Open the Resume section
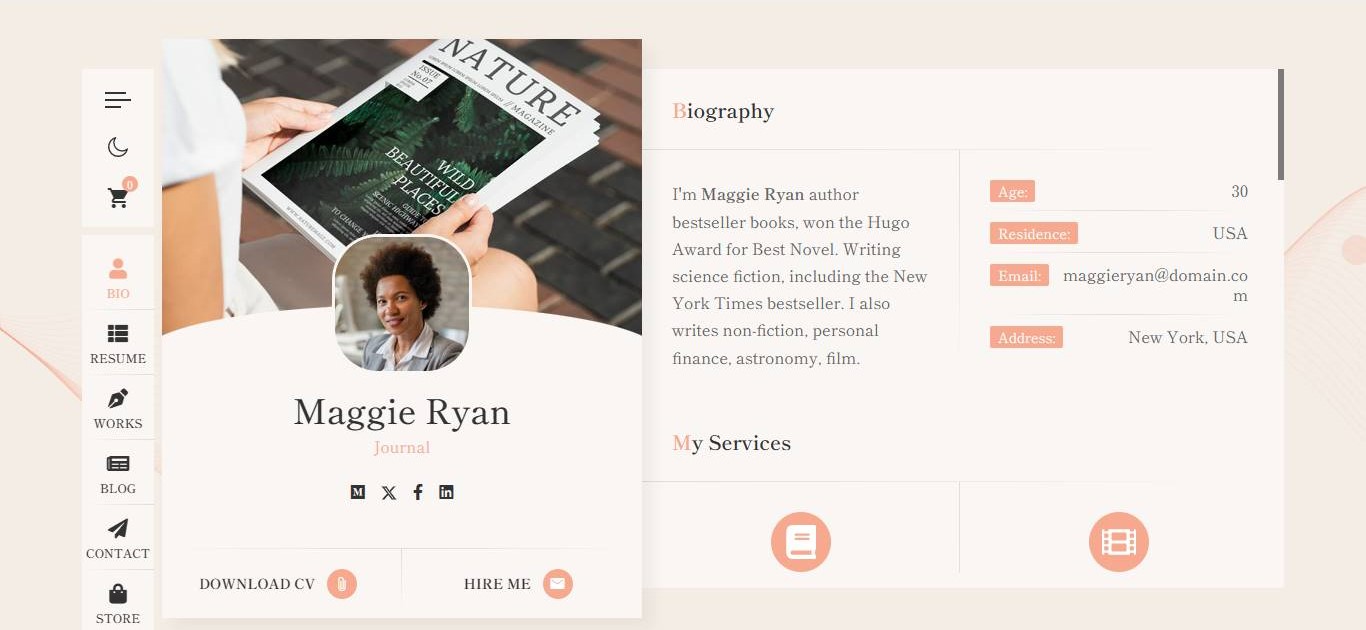 click(x=118, y=343)
